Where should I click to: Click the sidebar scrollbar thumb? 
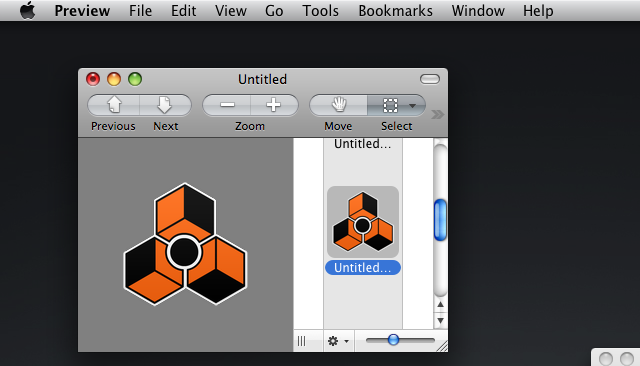tap(440, 220)
